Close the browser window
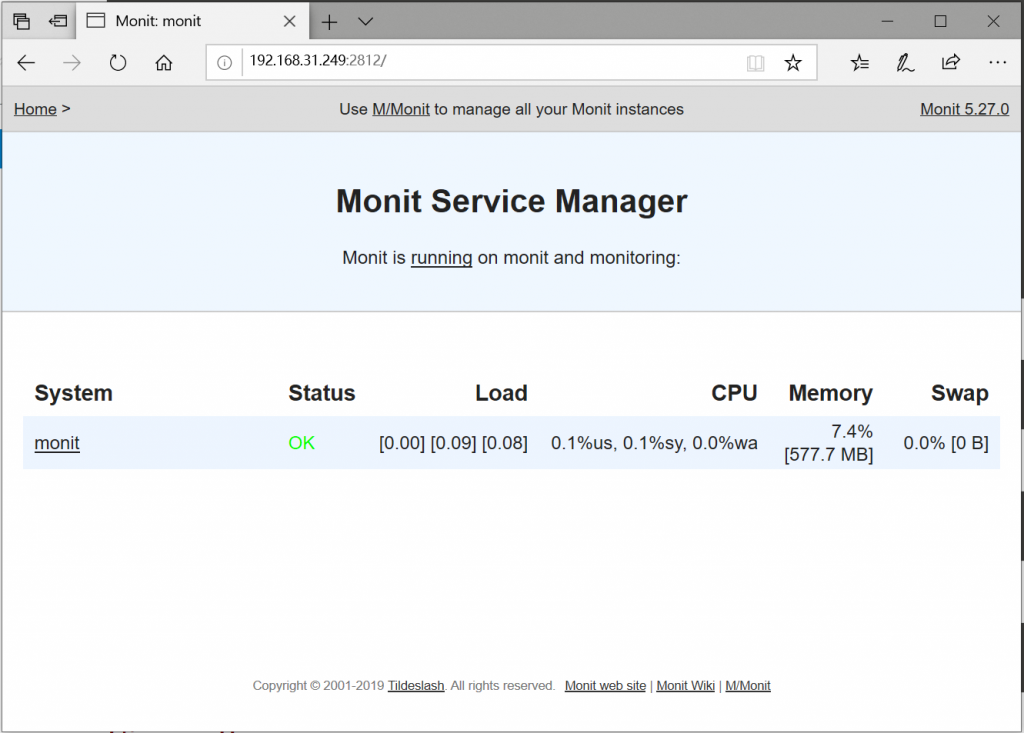 [x=993, y=21]
